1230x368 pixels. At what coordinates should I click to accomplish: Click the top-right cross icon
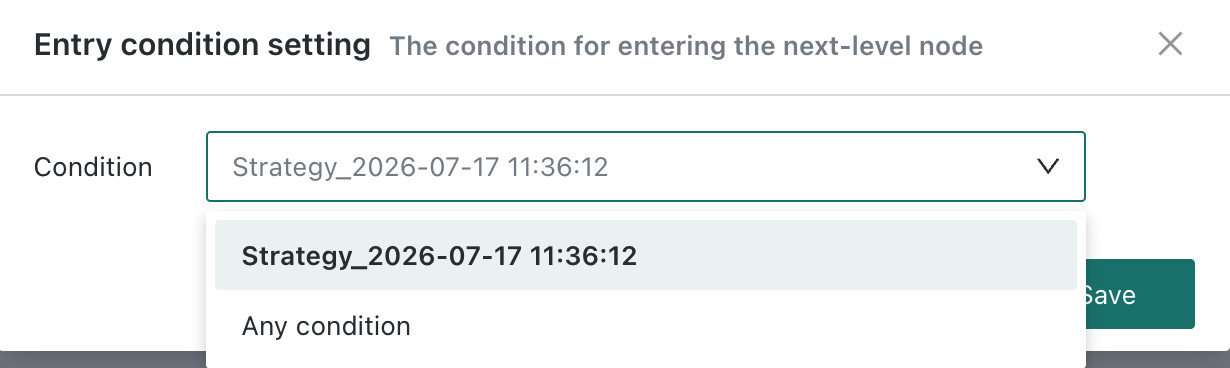1170,44
